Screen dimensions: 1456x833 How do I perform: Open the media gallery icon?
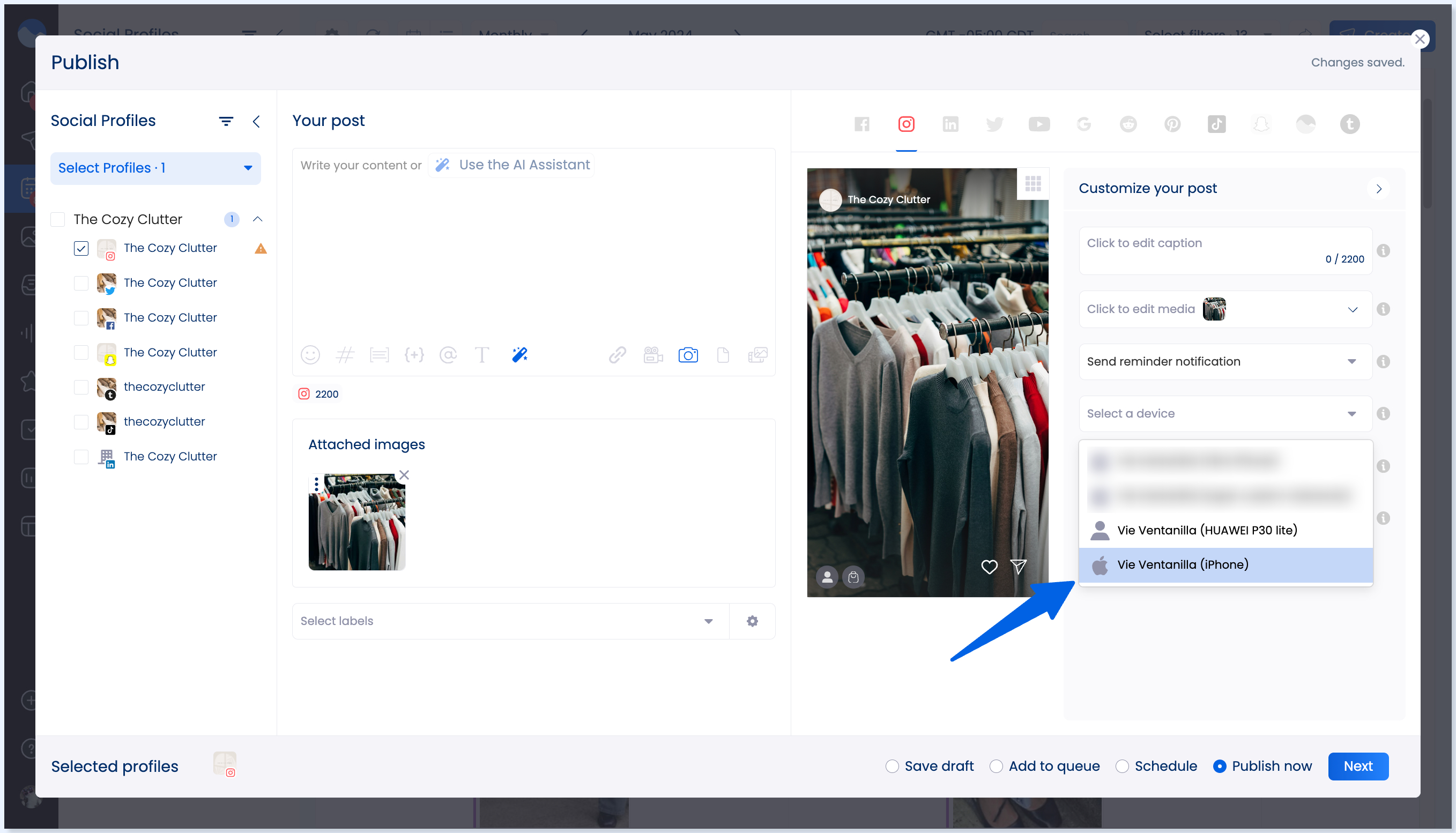[757, 355]
